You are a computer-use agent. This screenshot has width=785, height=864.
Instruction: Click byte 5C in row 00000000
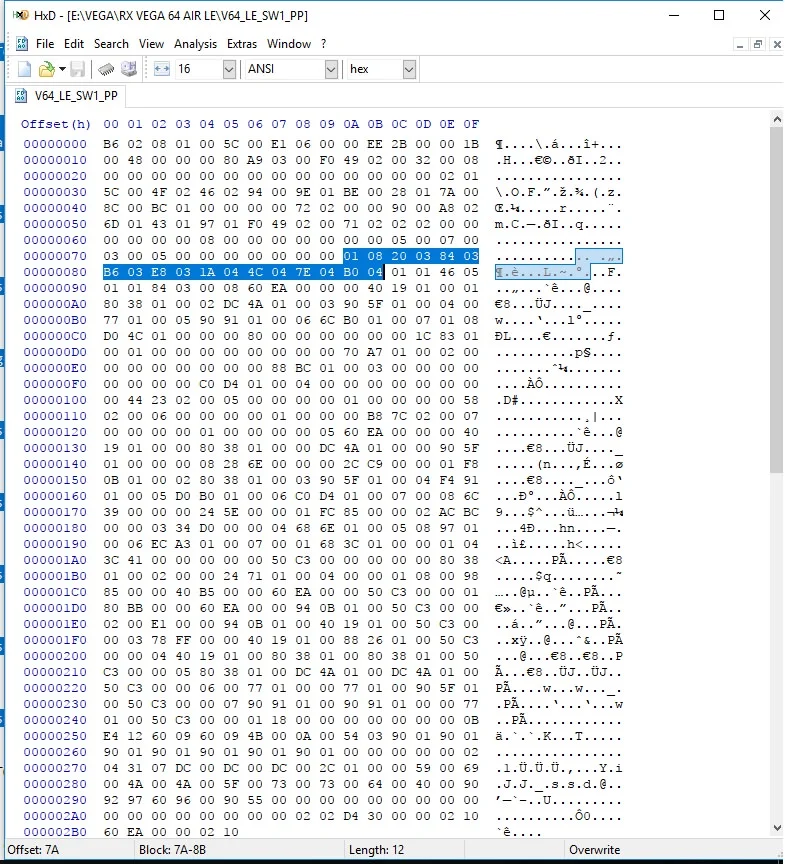click(x=231, y=144)
